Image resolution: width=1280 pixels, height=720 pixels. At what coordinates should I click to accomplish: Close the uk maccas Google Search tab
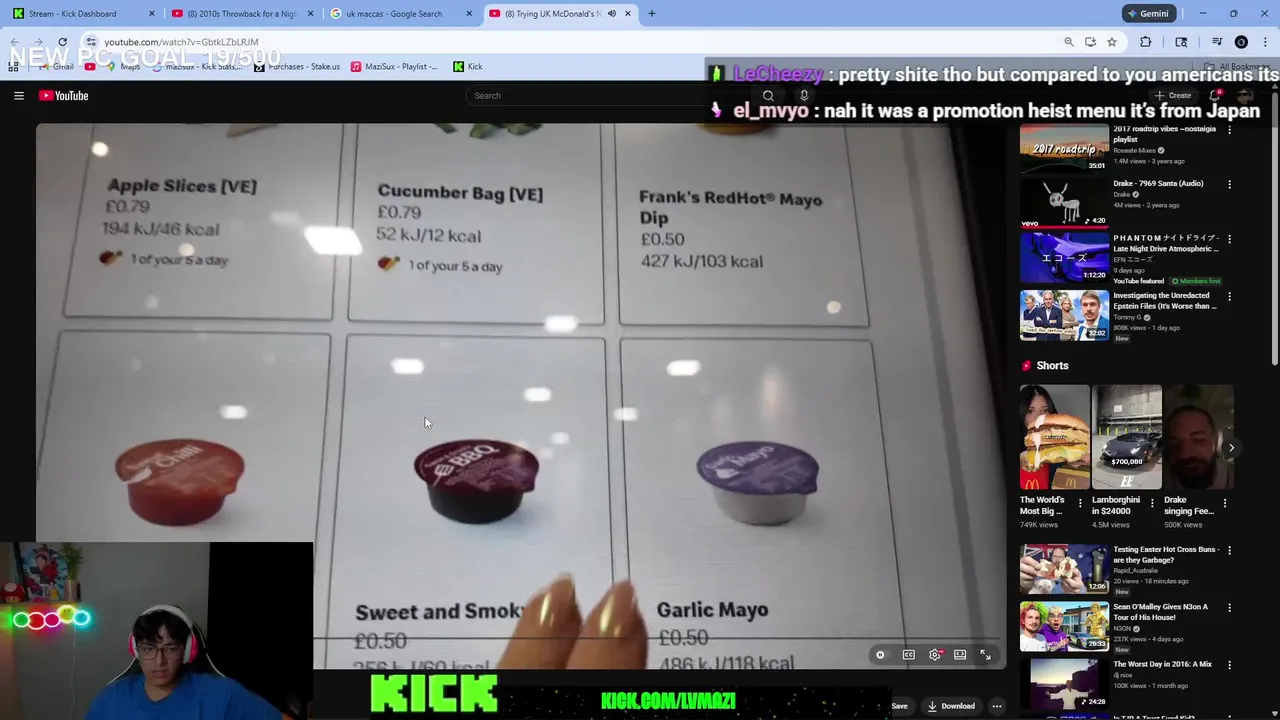pyautogui.click(x=470, y=14)
